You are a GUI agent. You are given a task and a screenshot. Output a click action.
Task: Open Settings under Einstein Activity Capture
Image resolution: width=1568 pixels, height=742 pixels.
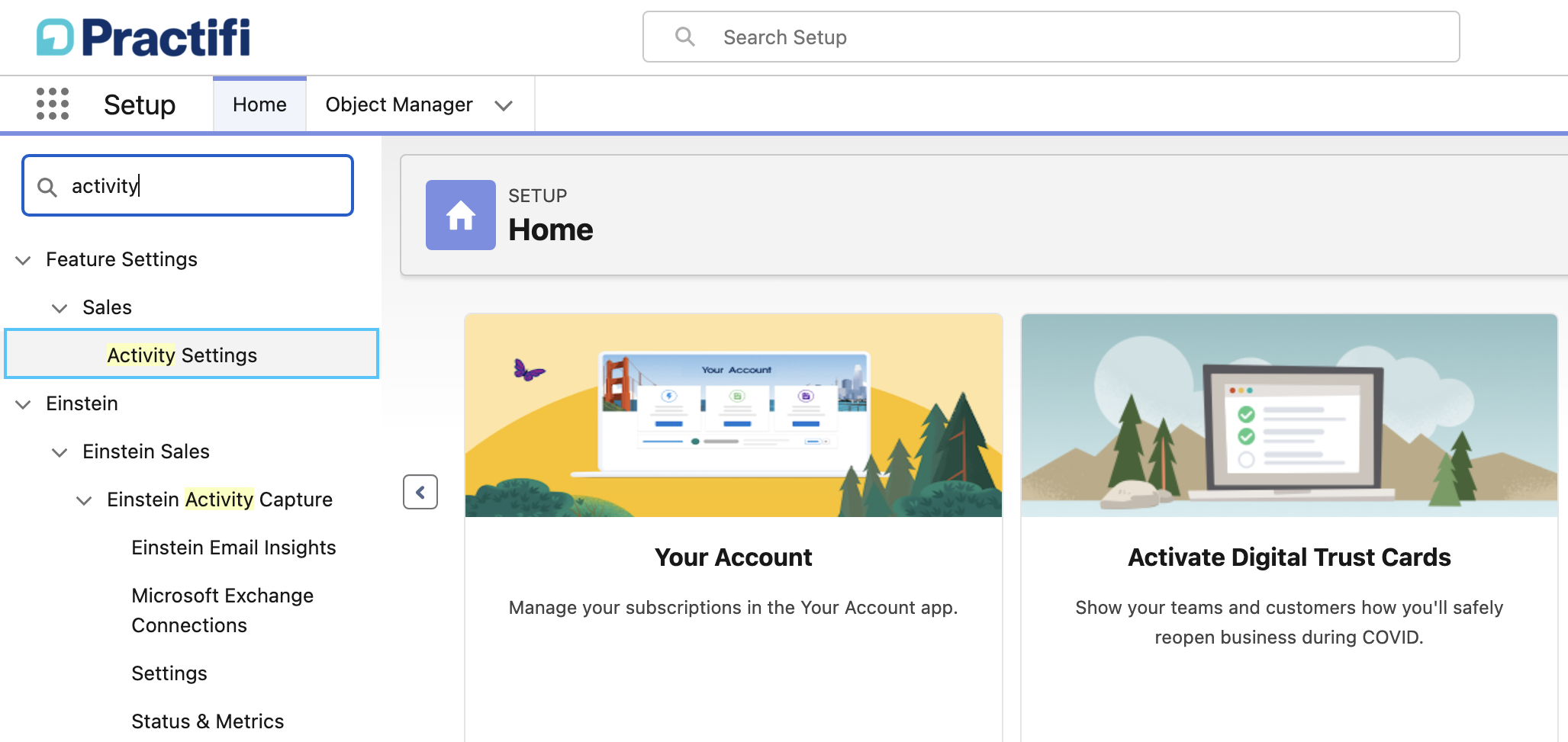169,673
